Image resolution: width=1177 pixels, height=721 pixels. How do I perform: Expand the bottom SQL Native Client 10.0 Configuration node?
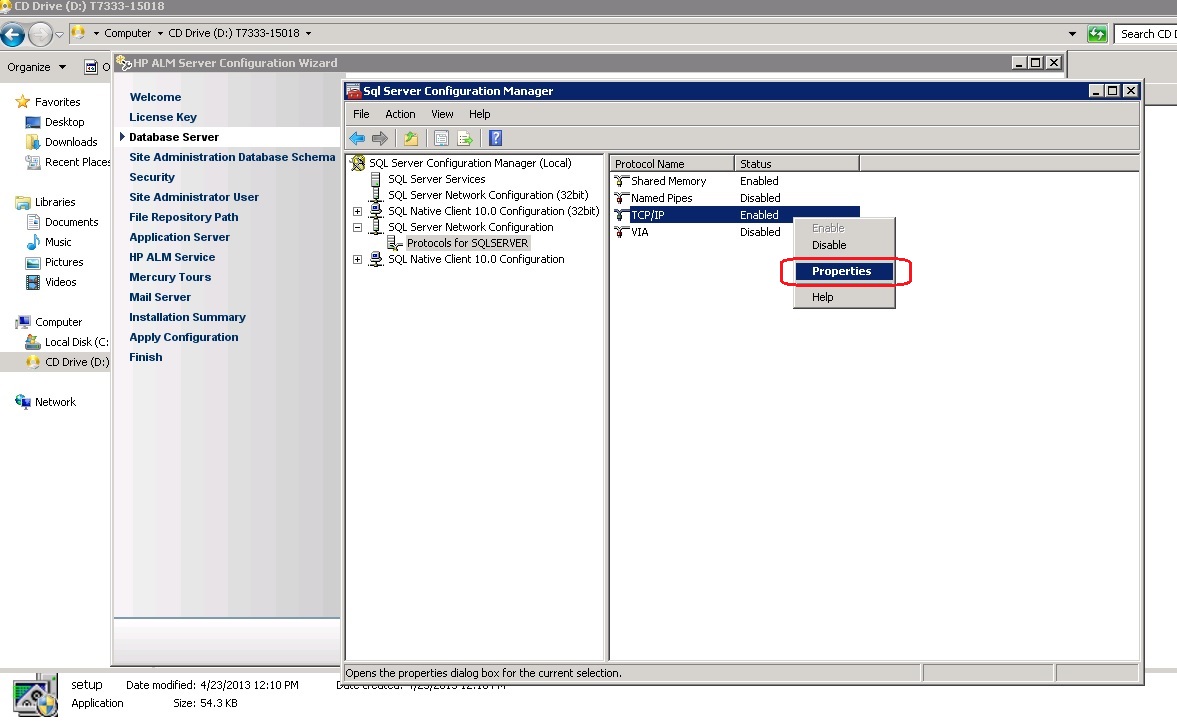pyautogui.click(x=357, y=260)
